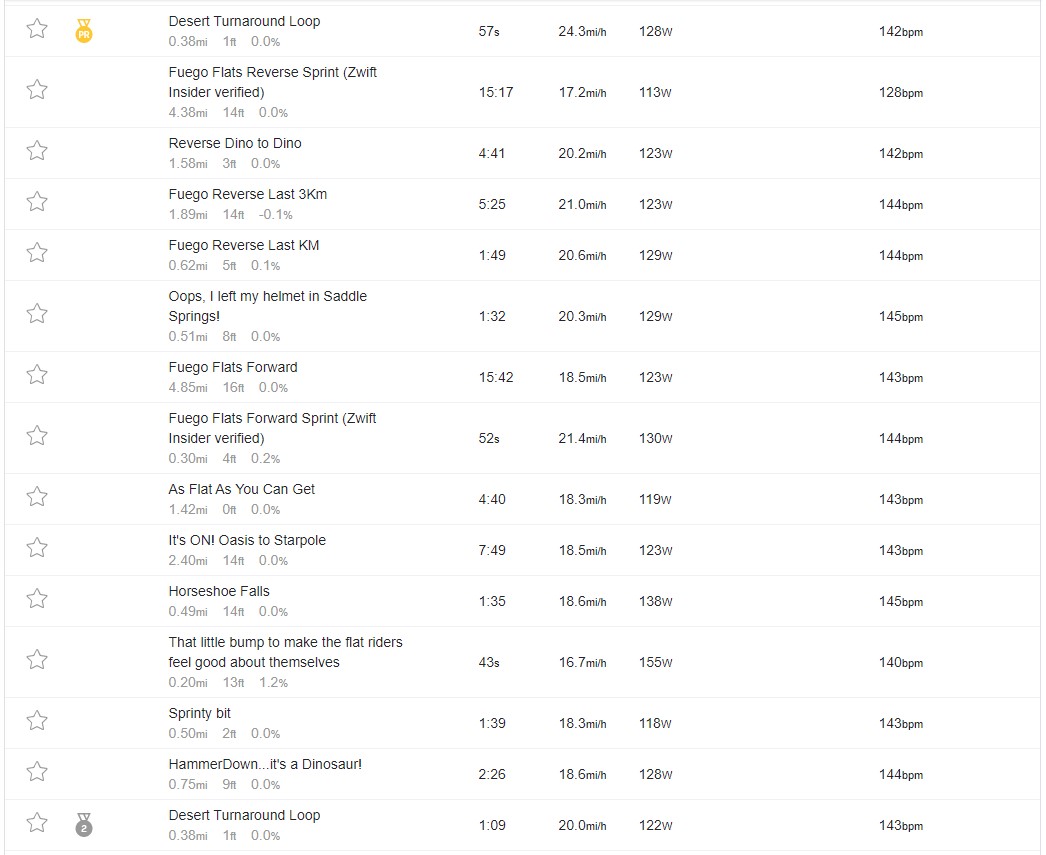1046x855 pixels.
Task: Star the Reverse Dino to Dino segment
Action: pyautogui.click(x=37, y=151)
